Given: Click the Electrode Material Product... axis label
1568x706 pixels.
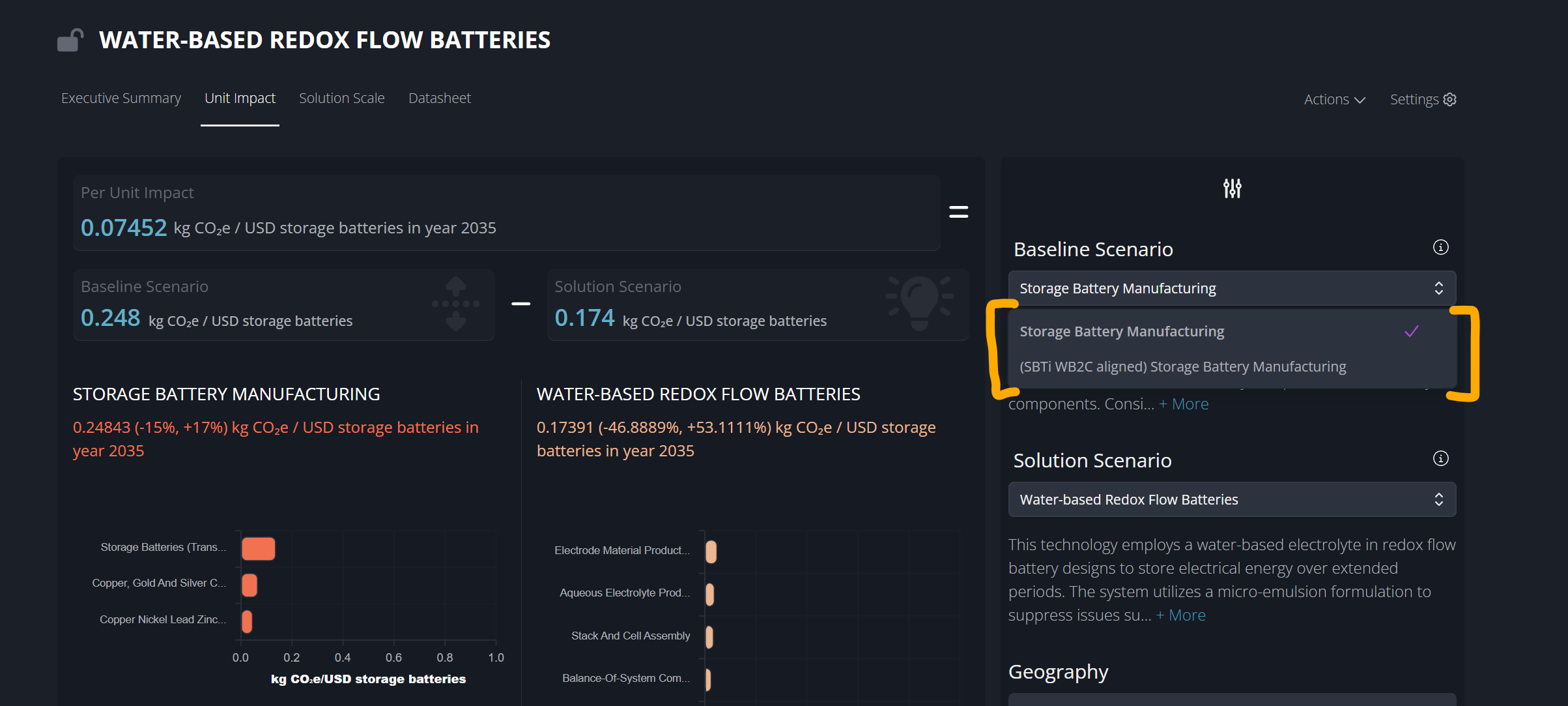Looking at the screenshot, I should pyautogui.click(x=622, y=551).
